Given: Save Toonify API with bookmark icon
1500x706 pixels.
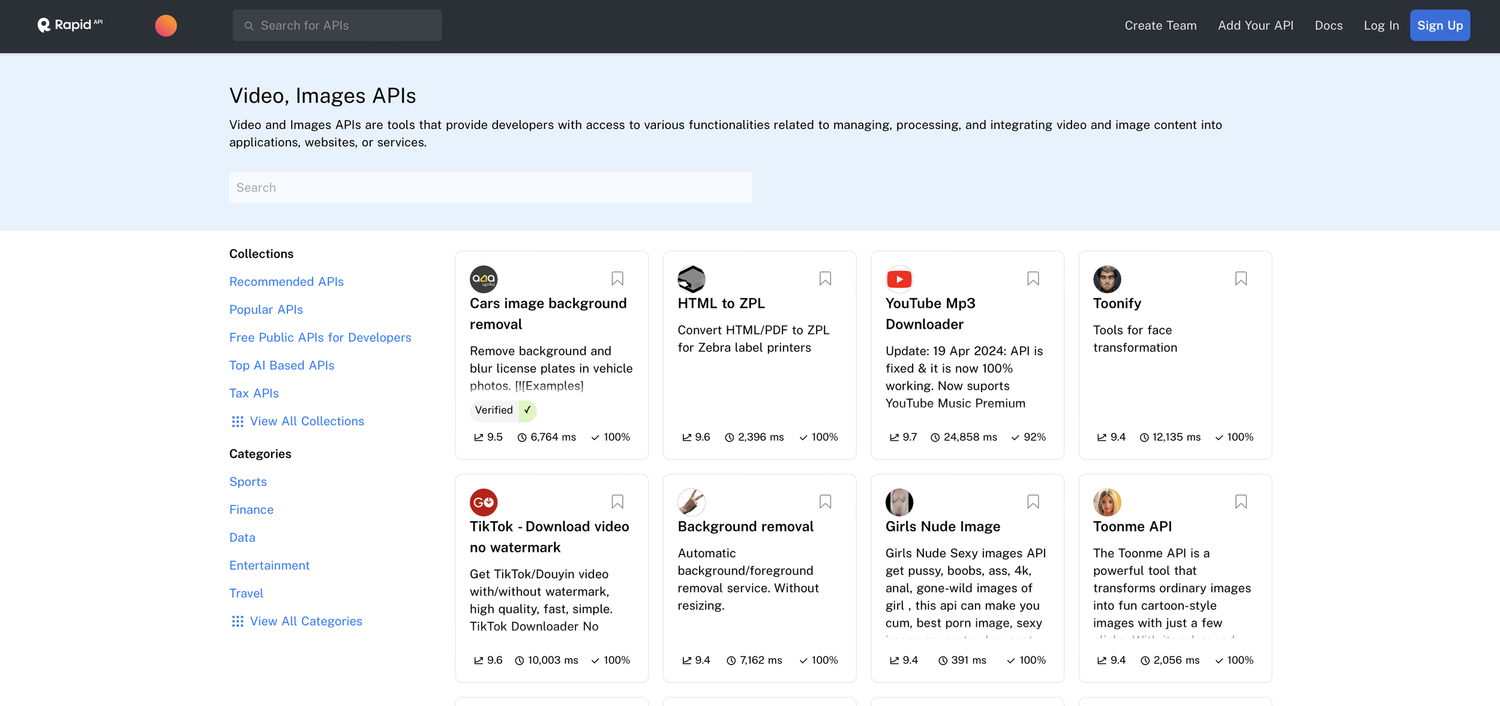Looking at the screenshot, I should (x=1241, y=279).
